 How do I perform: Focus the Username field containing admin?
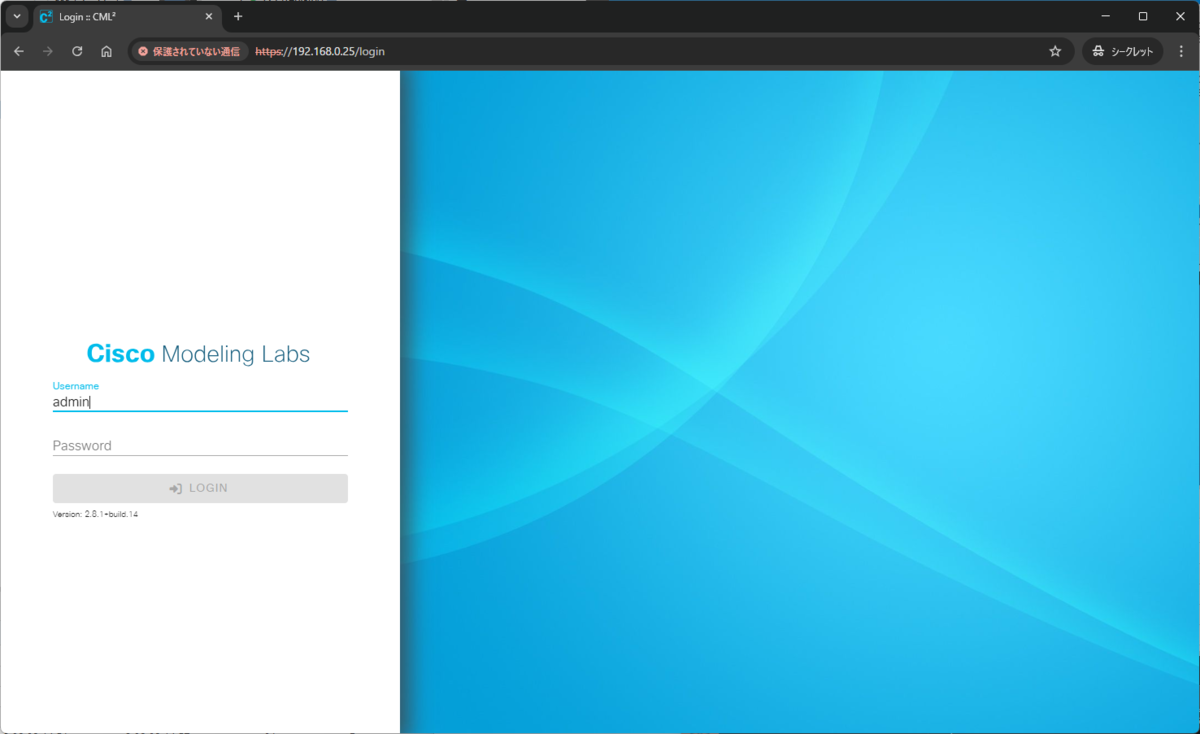(x=200, y=402)
